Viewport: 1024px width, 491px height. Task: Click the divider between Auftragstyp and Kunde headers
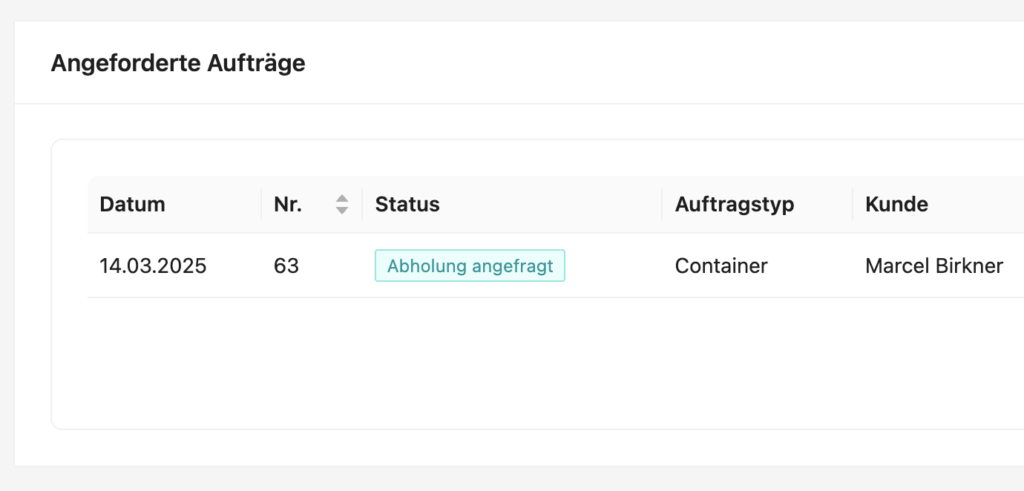(x=853, y=204)
